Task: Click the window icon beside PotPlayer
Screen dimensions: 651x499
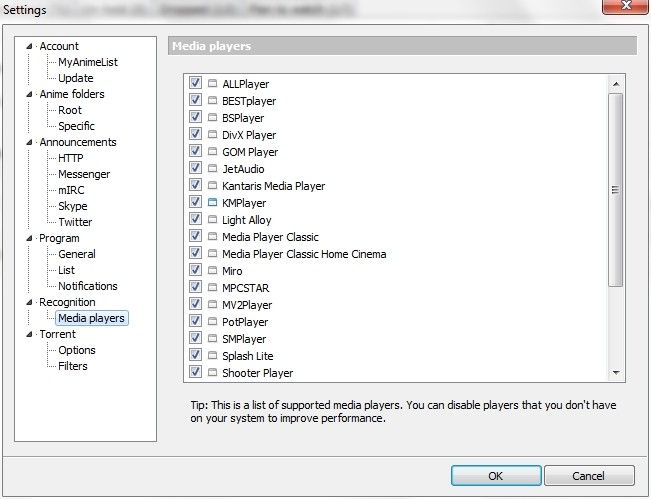Action: coord(212,322)
